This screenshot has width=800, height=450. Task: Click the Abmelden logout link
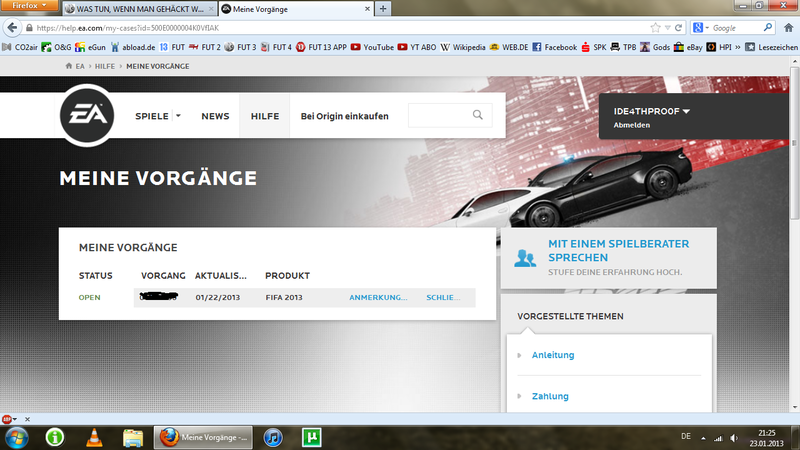coord(632,125)
